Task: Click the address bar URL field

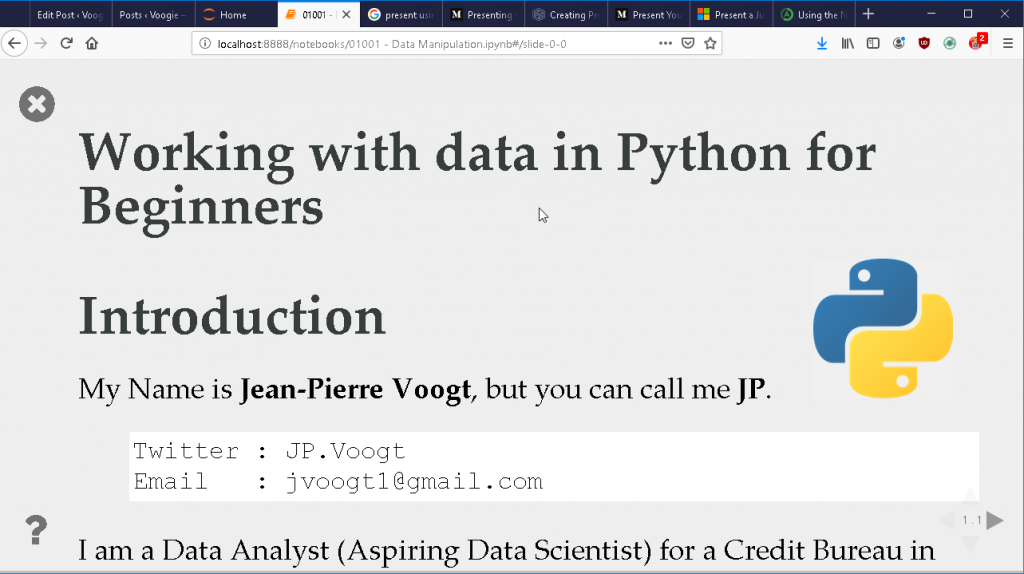Action: coord(431,44)
